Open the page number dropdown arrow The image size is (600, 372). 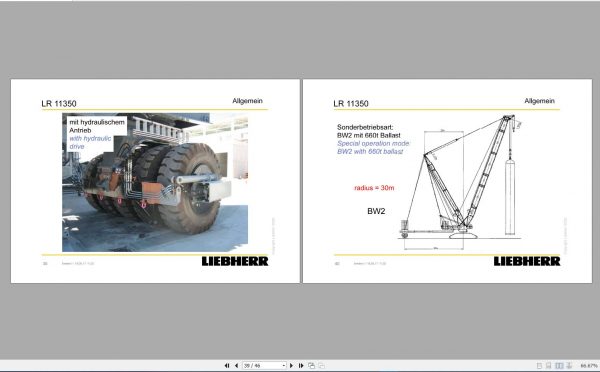(284, 365)
